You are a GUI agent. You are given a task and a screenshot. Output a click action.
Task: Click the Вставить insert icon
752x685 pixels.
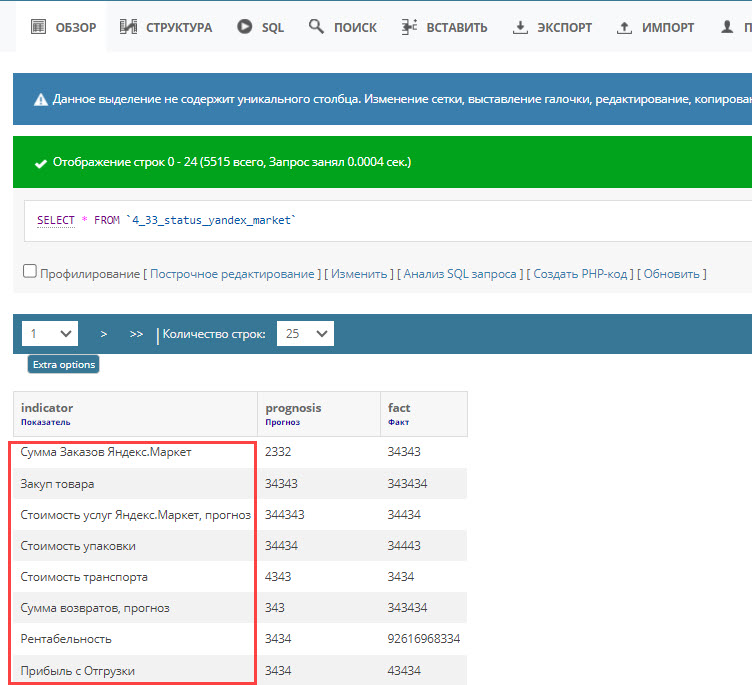(409, 26)
